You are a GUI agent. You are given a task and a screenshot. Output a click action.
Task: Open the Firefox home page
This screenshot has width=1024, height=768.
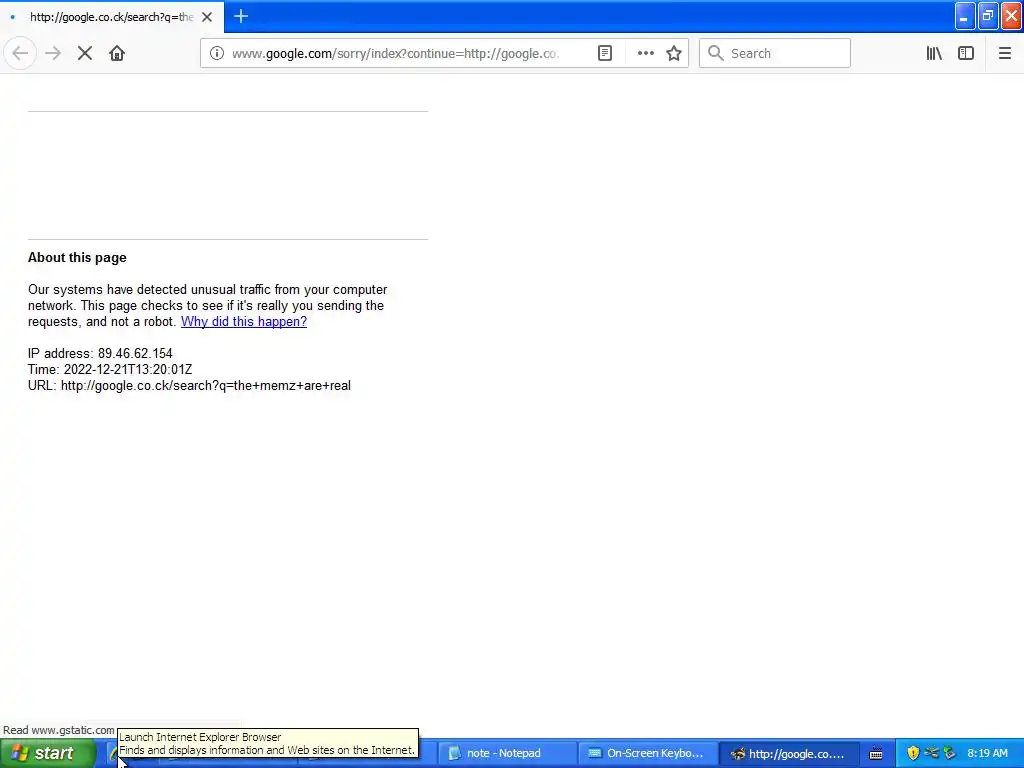coord(117,53)
